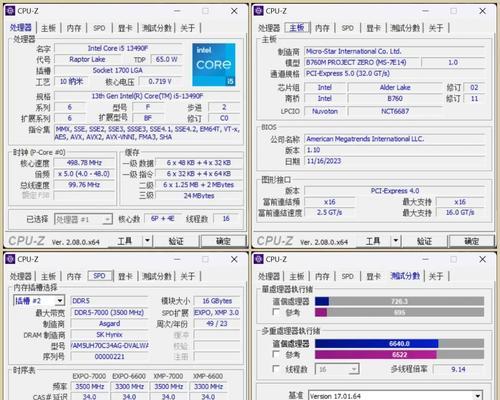
Task: Tick the 参考 checkbox under multi-thread benchmark
Action: (x=276, y=354)
